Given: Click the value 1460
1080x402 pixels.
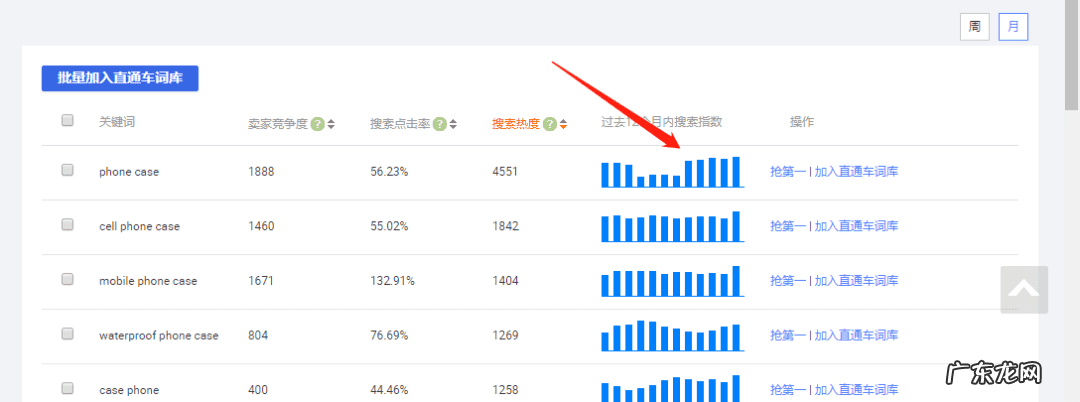Looking at the screenshot, I should [x=261, y=226].
